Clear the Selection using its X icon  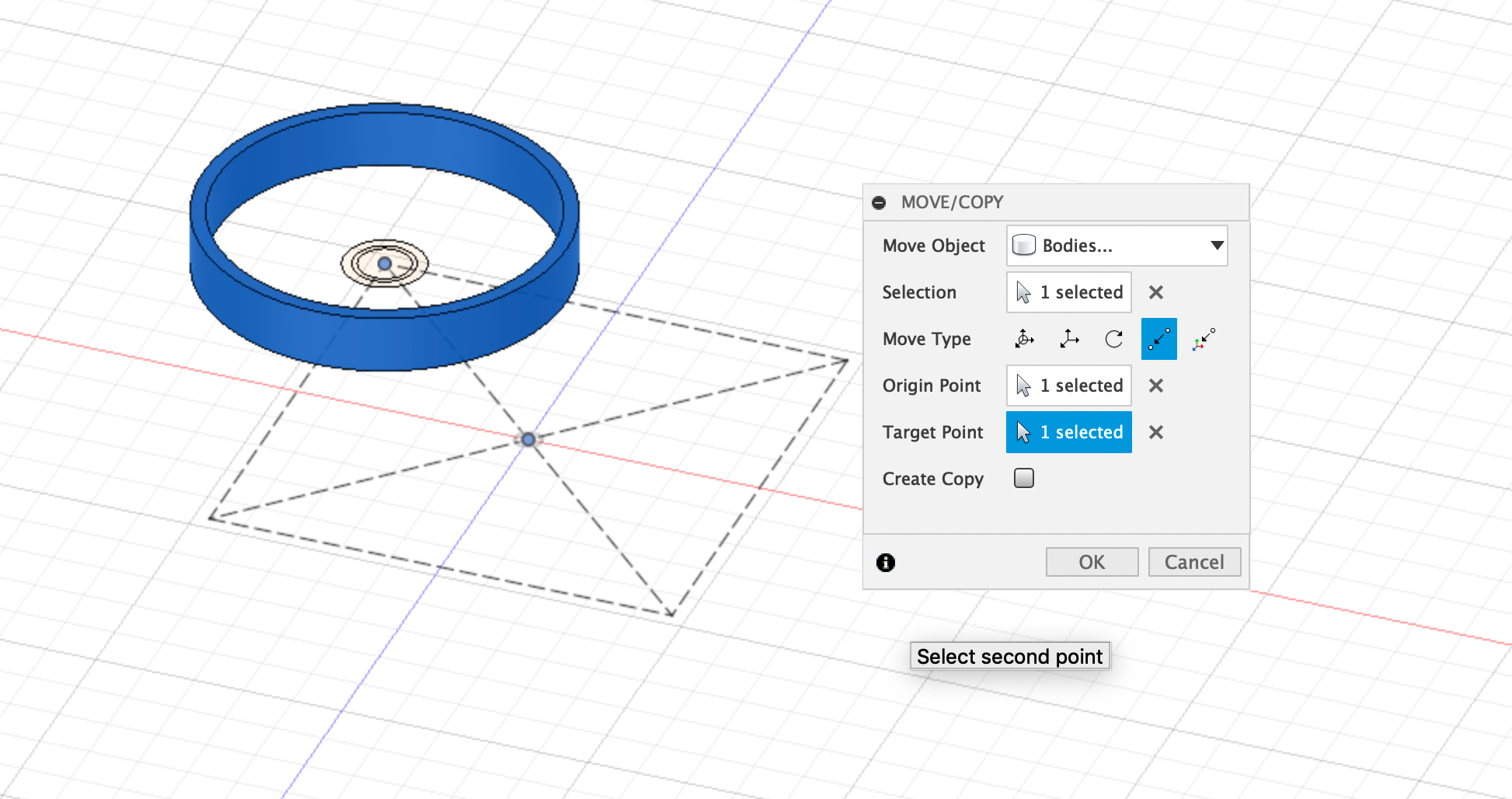pos(1155,292)
